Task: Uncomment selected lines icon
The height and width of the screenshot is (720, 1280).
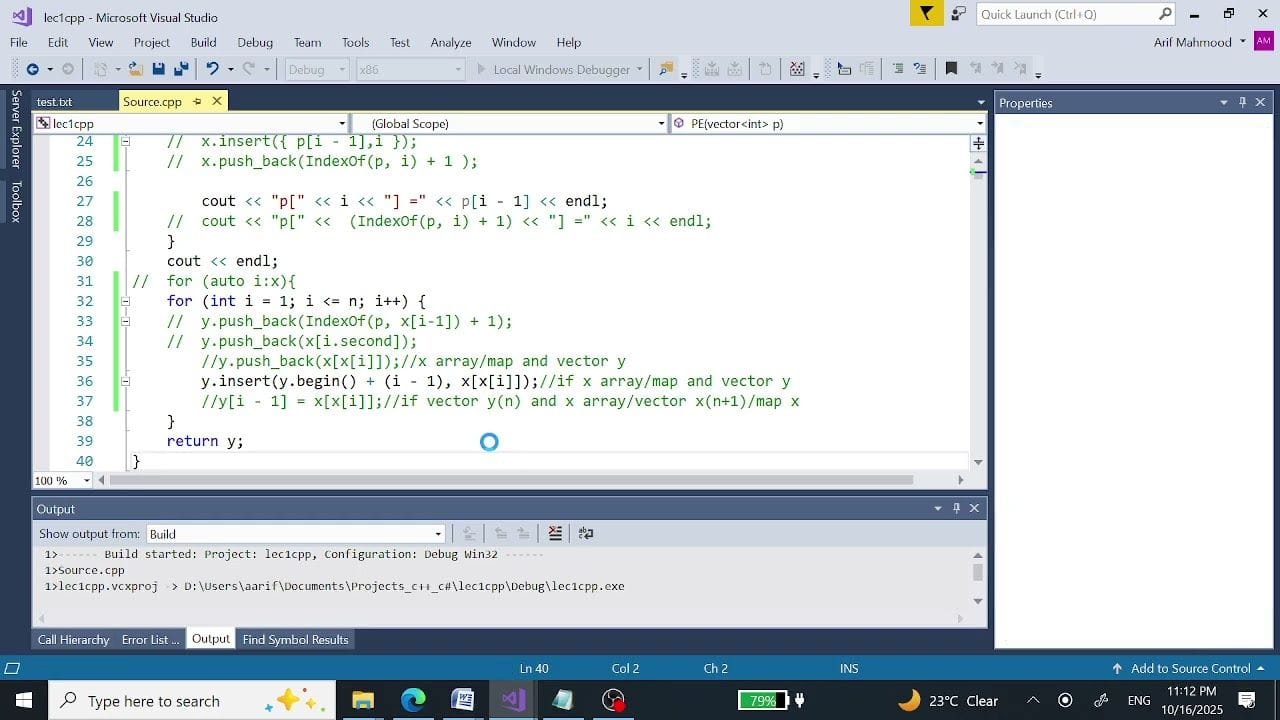Action: 920,69
